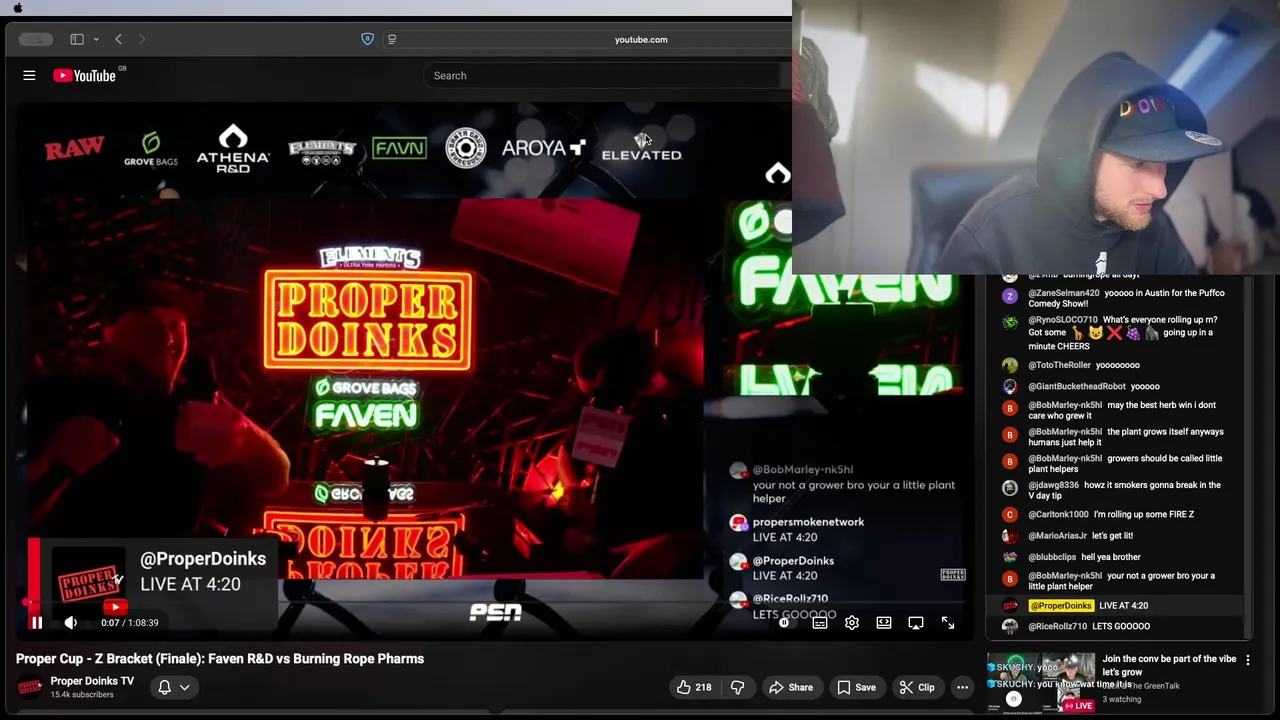Open options for the recommended live video
The width and height of the screenshot is (1280, 720).
point(1248,661)
